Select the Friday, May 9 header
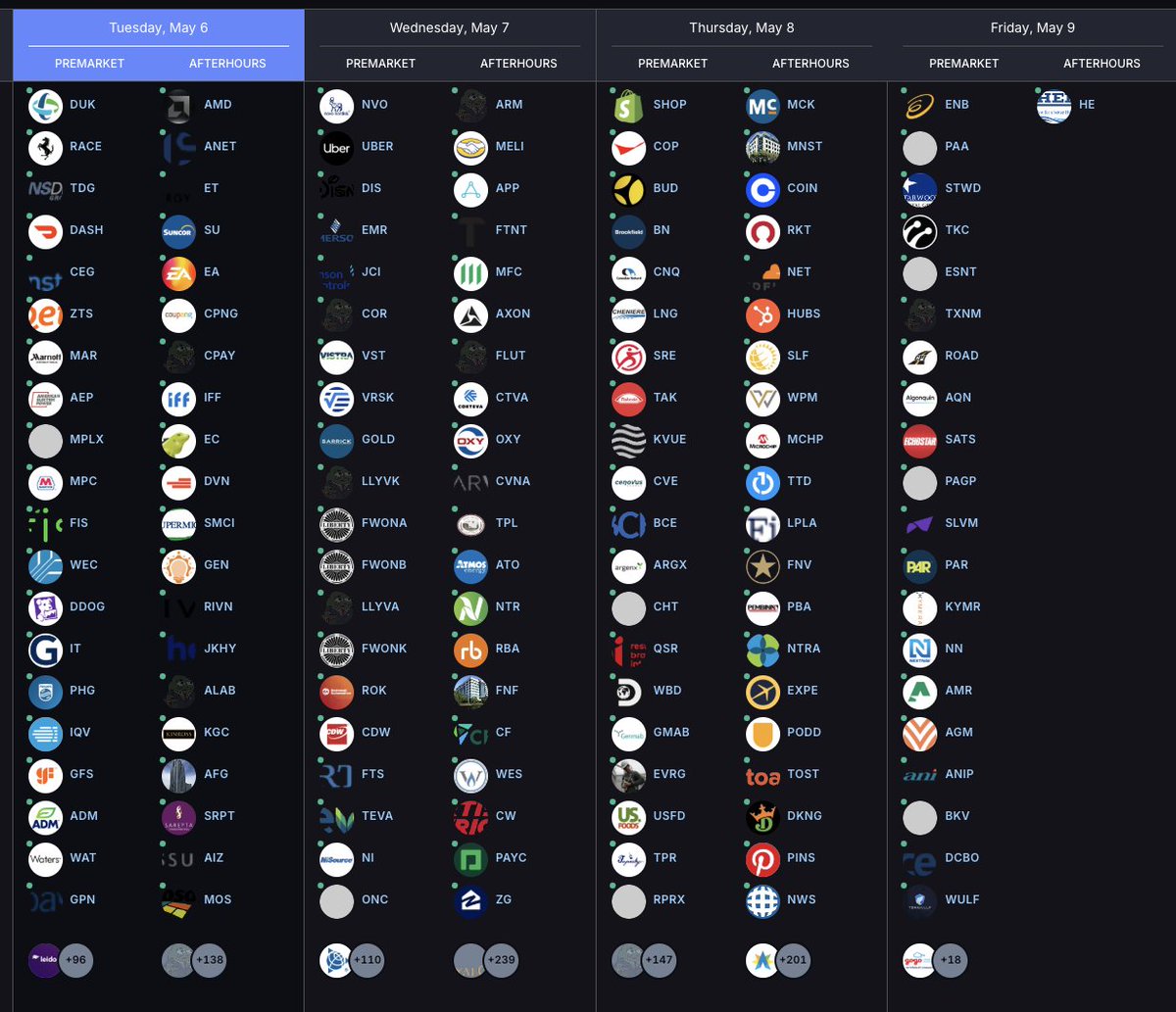Viewport: 1176px width, 1012px height. point(1033,27)
